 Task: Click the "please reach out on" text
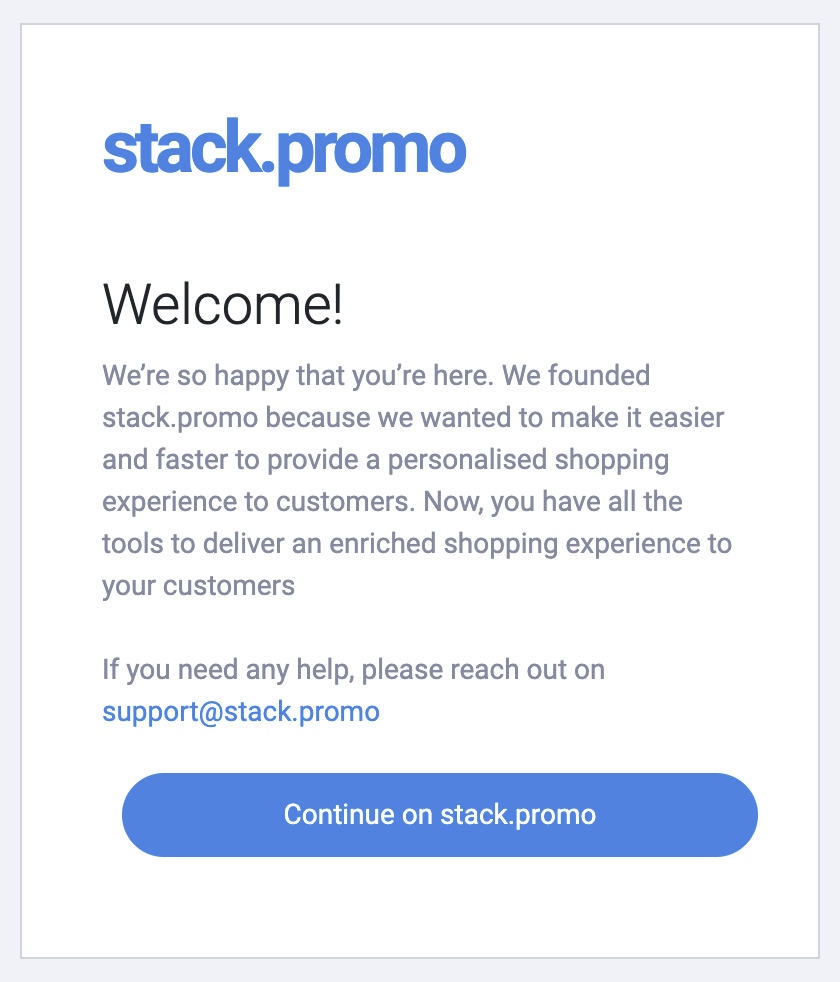[x=483, y=670]
